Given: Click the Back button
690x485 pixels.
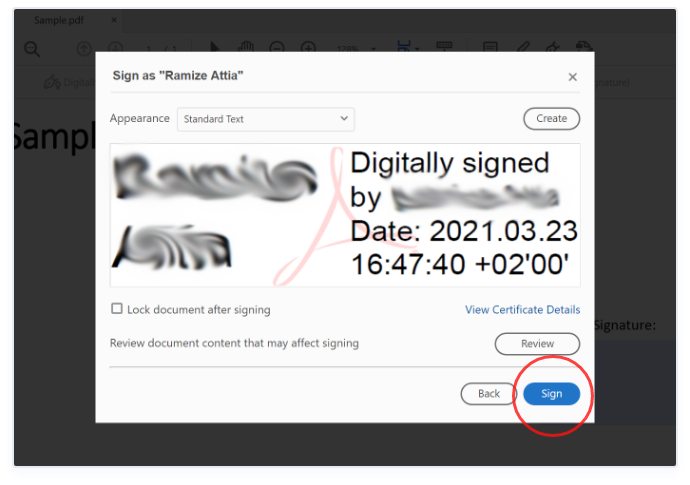Looking at the screenshot, I should click(488, 393).
